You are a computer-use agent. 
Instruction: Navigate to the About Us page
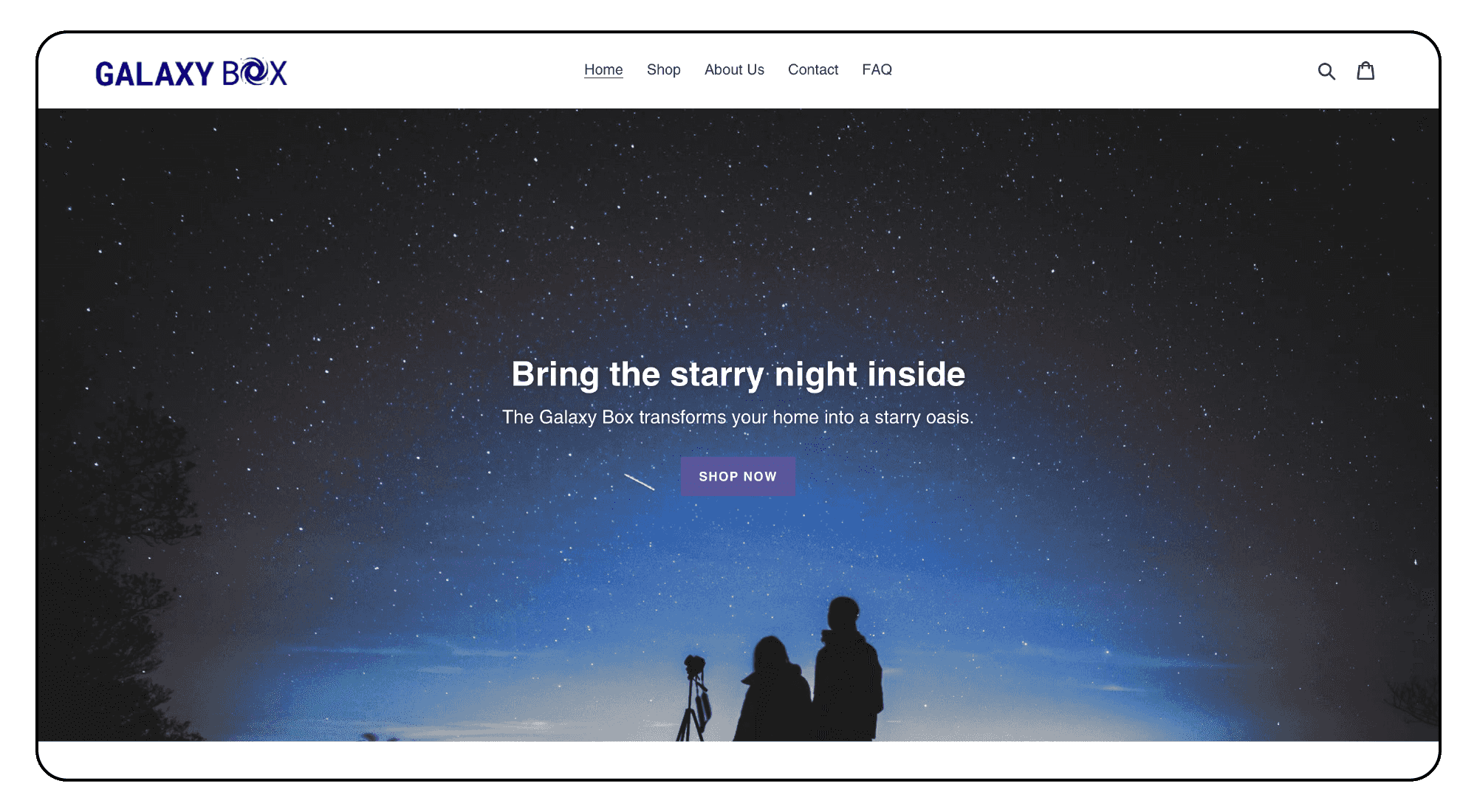[734, 69]
